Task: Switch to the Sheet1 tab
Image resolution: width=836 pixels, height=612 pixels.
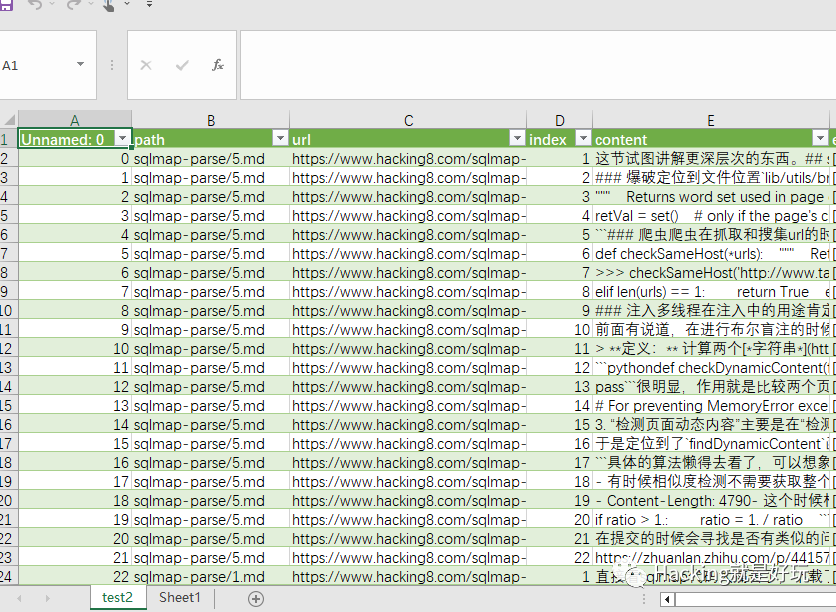Action: pyautogui.click(x=180, y=598)
